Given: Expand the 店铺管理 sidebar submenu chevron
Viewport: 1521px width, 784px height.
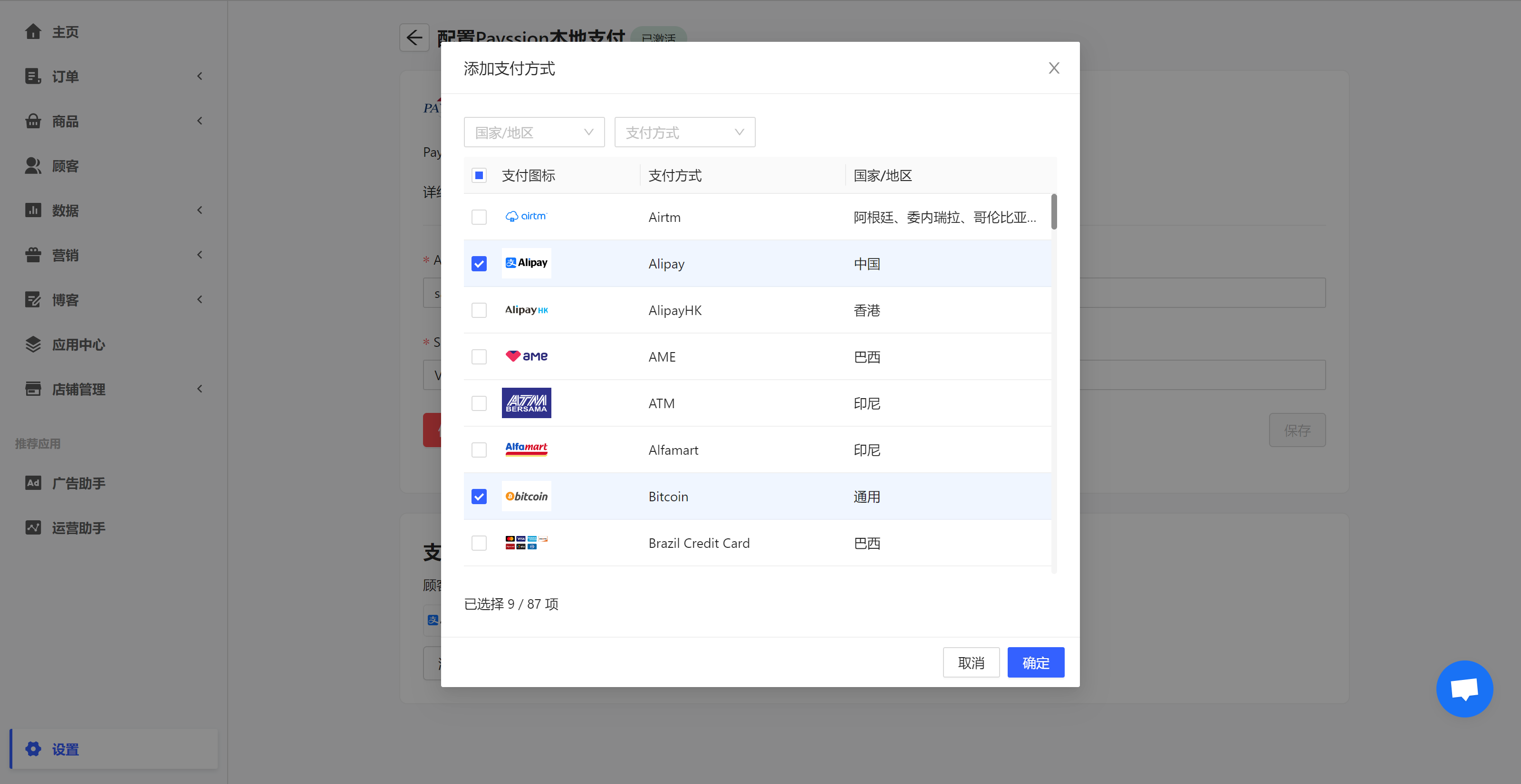Looking at the screenshot, I should tap(200, 389).
